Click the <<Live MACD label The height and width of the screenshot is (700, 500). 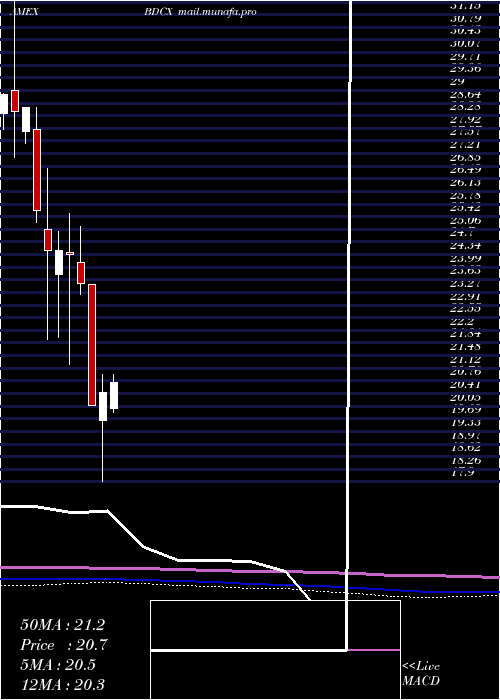point(421,674)
